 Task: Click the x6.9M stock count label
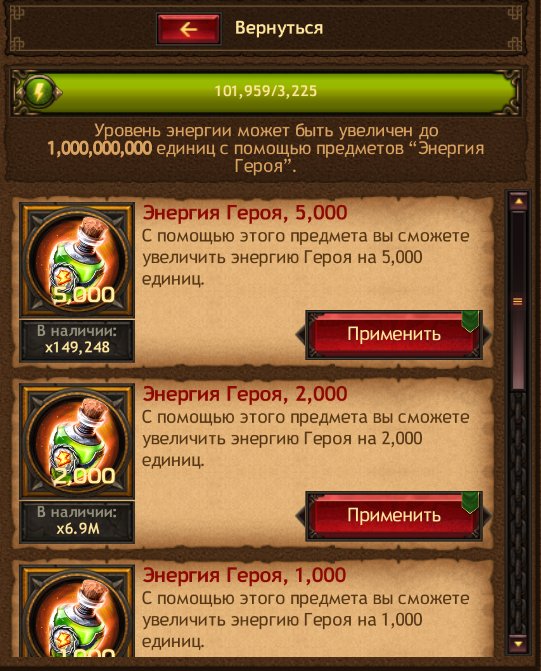pos(77,528)
